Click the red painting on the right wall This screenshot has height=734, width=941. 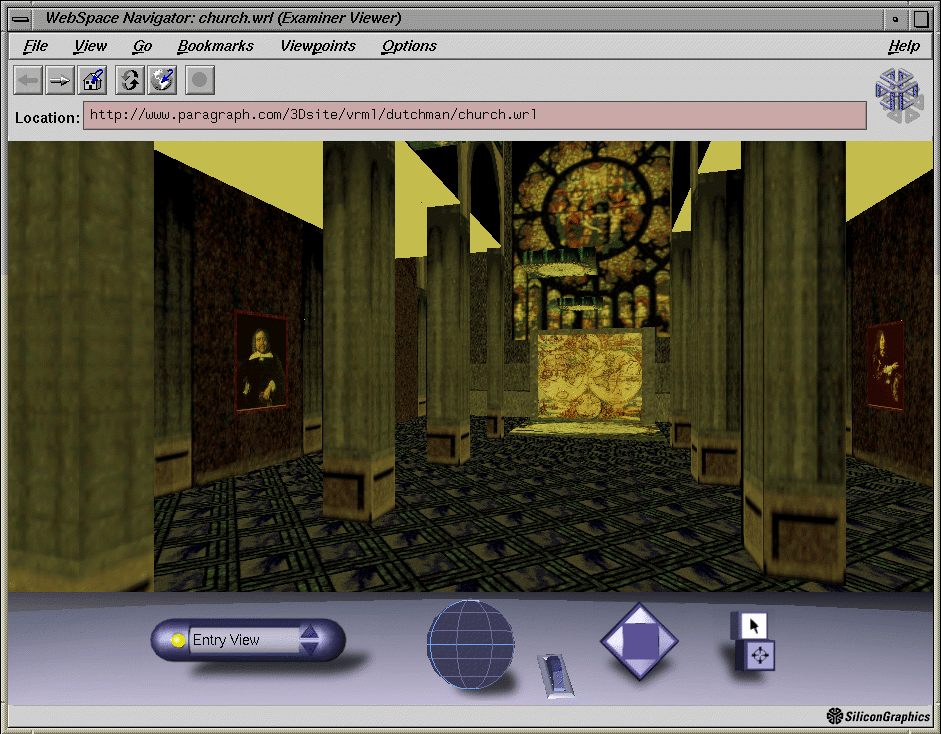tap(885, 366)
